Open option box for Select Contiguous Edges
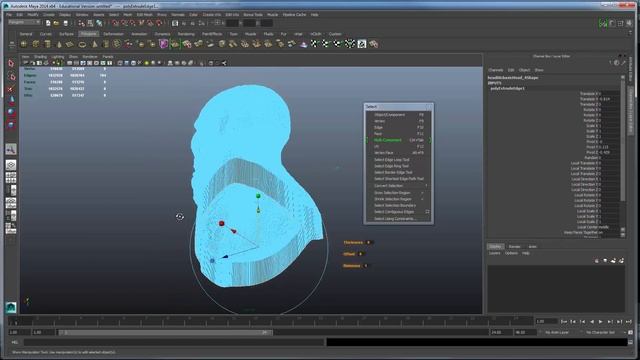 pyautogui.click(x=427, y=212)
